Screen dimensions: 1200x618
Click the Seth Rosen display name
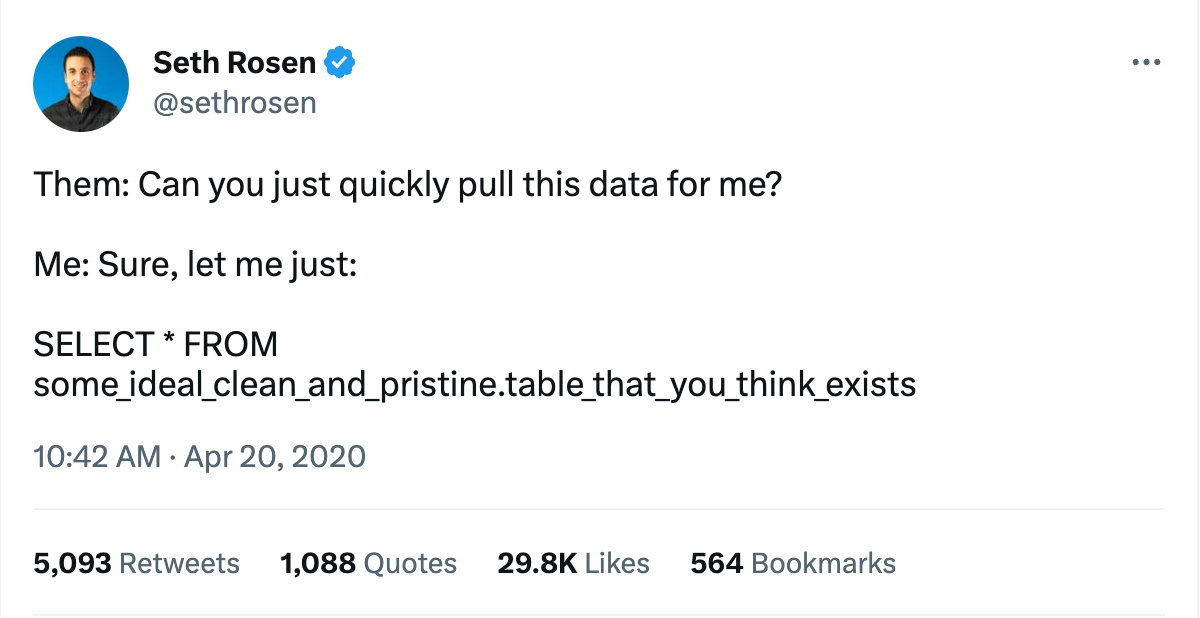234,63
